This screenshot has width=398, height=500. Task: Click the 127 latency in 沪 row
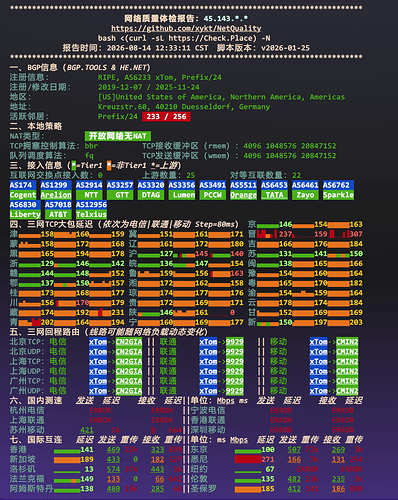166,254
